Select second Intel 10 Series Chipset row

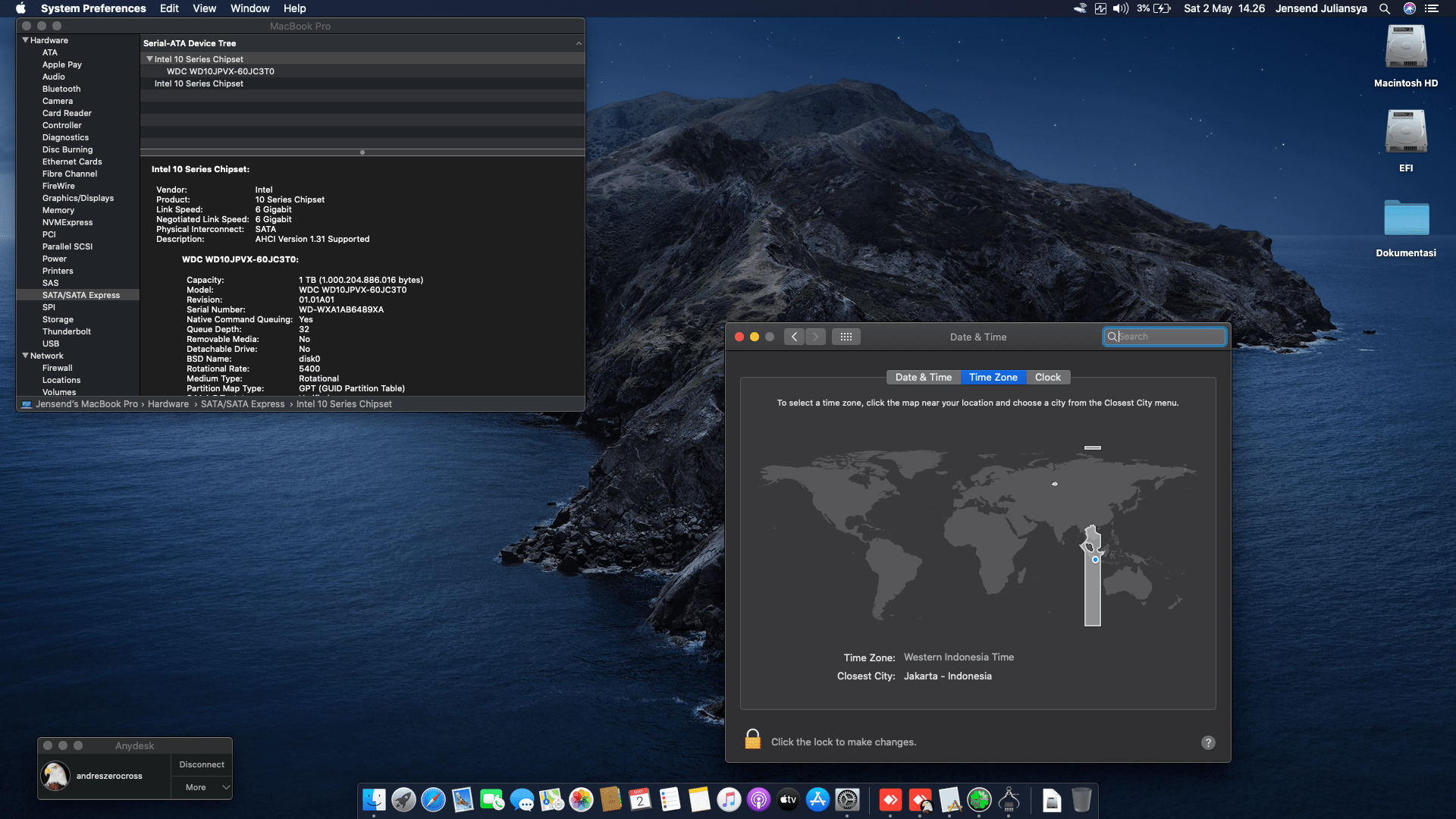(x=362, y=83)
